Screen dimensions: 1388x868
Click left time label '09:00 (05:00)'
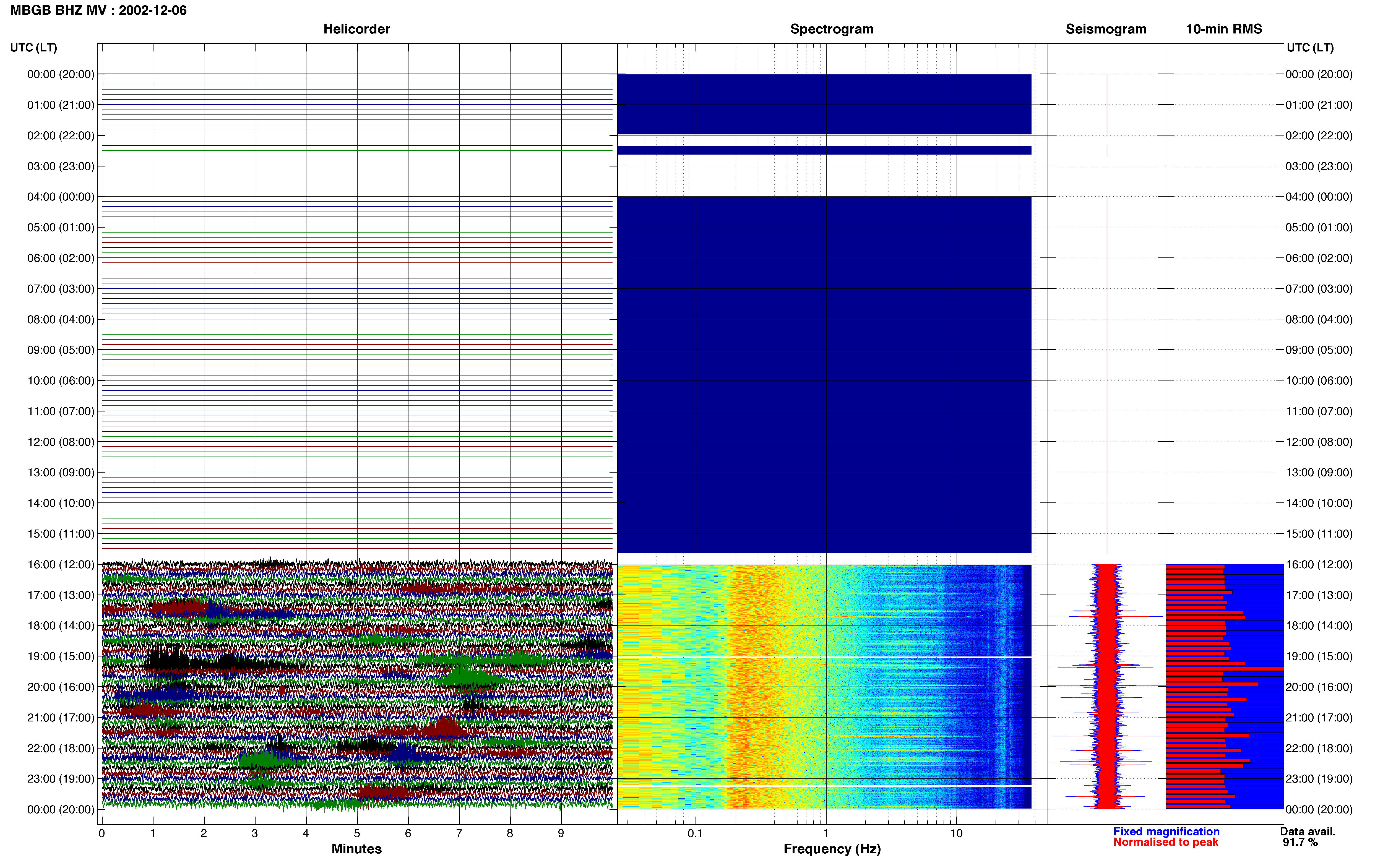coord(61,350)
